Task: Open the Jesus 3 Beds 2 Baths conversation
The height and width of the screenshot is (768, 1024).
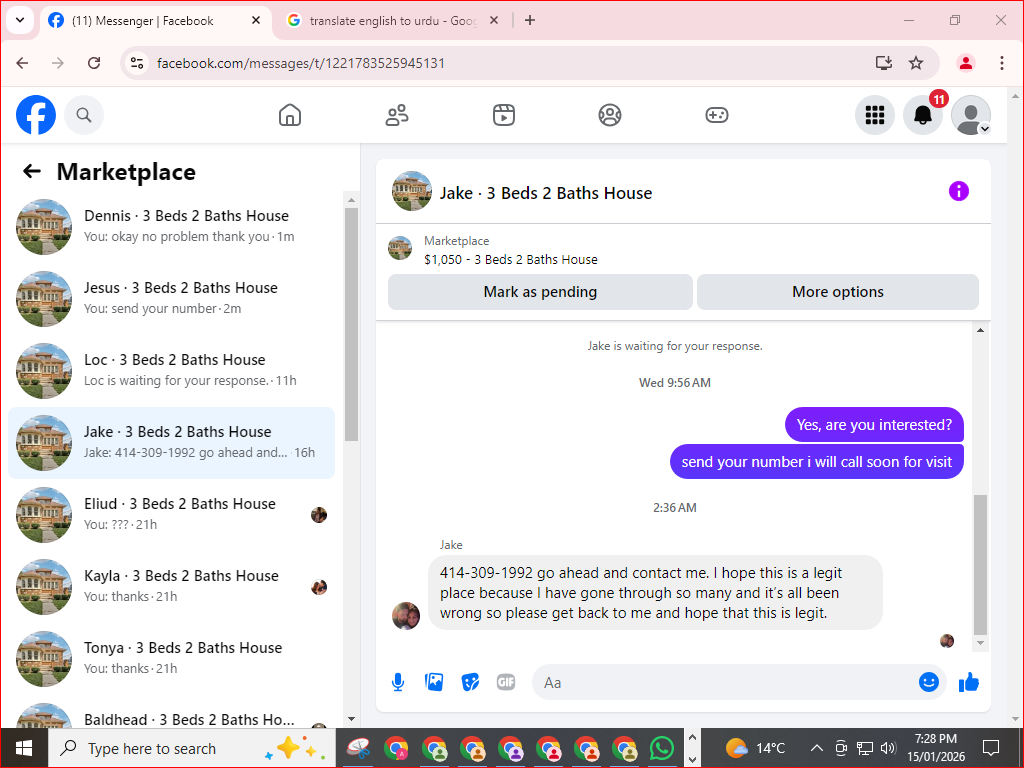Action: tap(172, 298)
